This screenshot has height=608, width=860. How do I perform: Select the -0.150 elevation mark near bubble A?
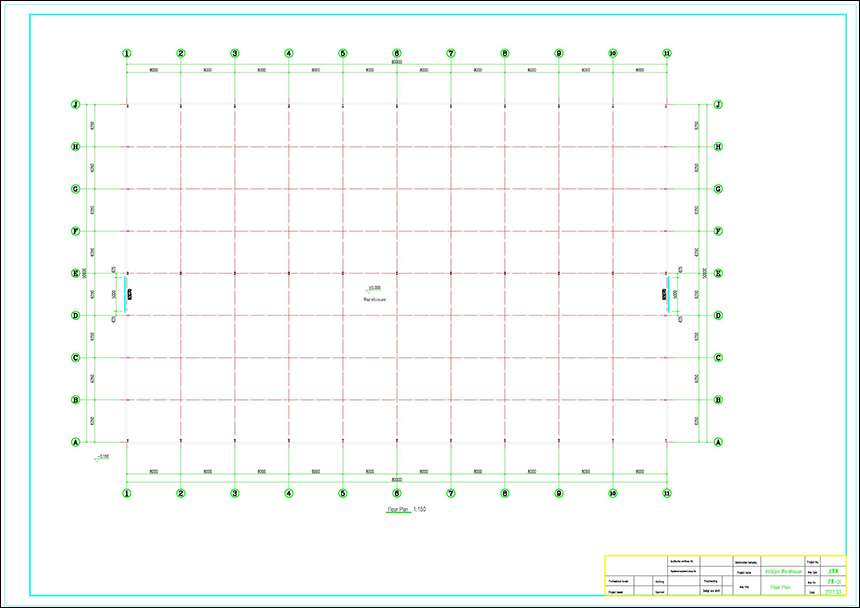pyautogui.click(x=101, y=458)
